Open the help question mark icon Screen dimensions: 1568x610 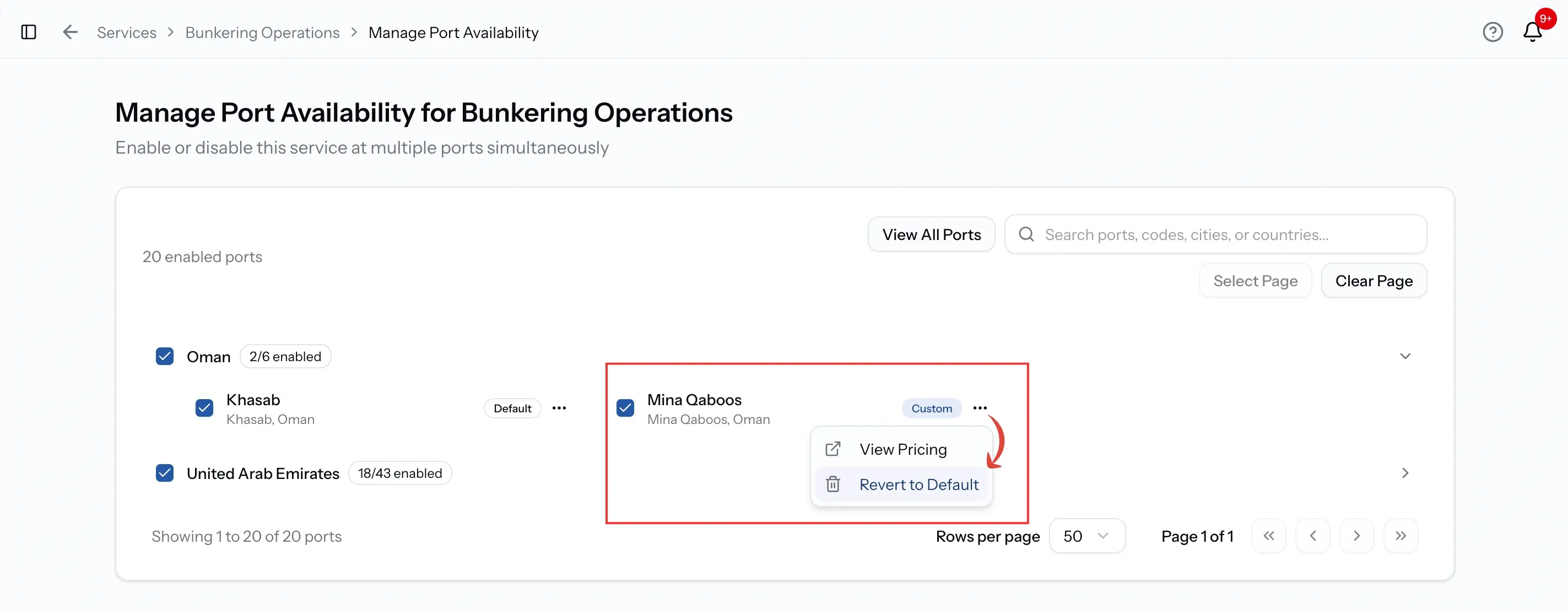click(x=1493, y=32)
